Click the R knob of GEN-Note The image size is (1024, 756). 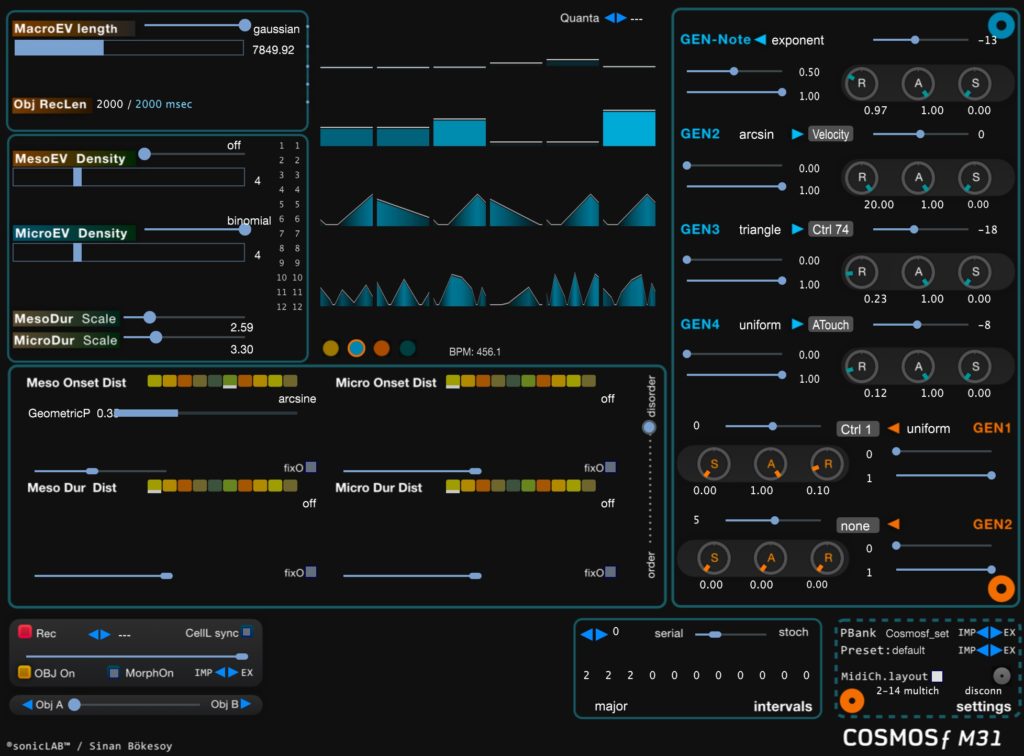861,84
